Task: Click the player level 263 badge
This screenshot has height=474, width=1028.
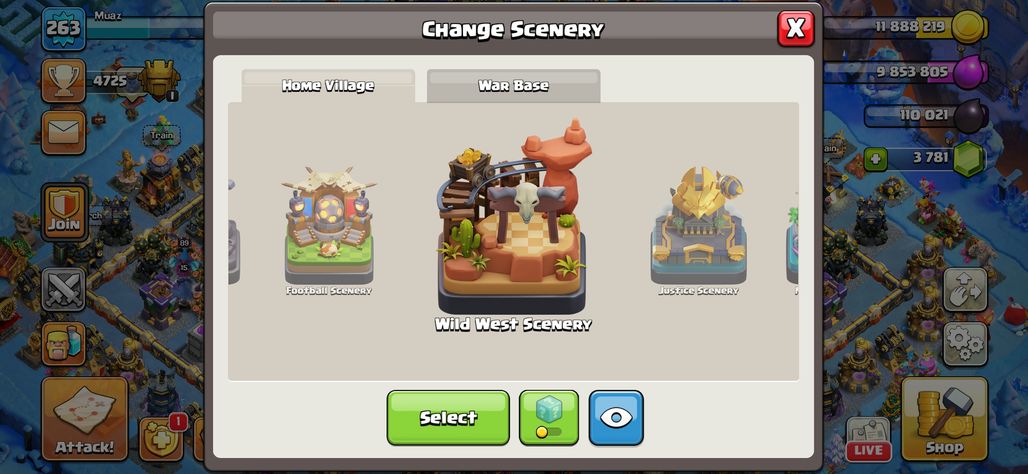Action: pos(64,28)
